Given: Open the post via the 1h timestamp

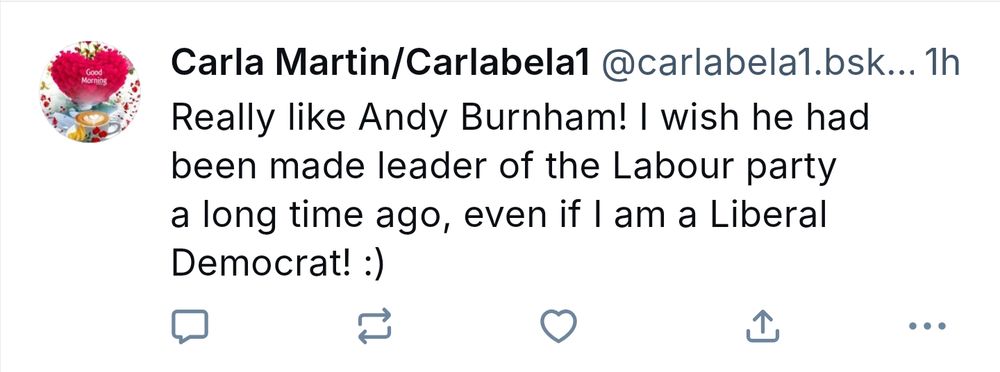Looking at the screenshot, I should click(943, 64).
